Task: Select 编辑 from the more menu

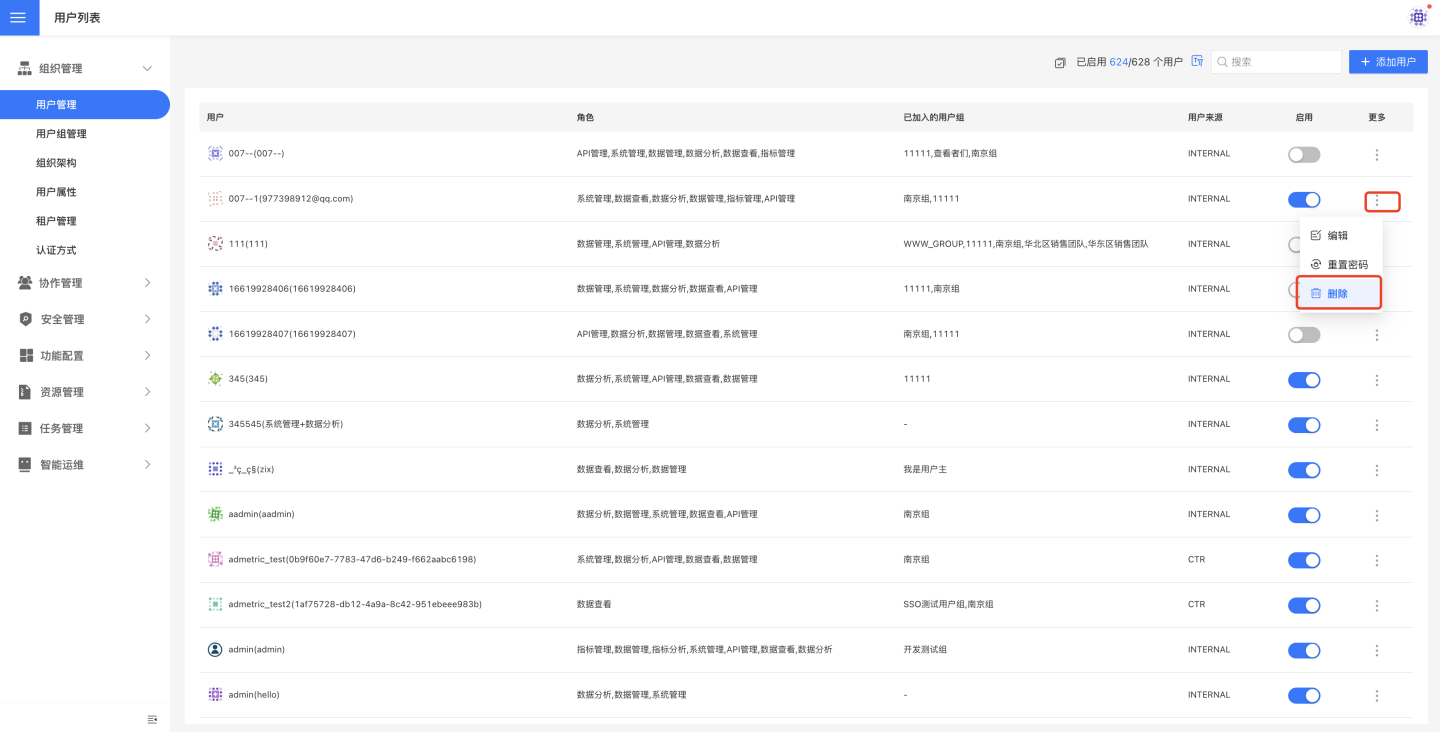Action: pyautogui.click(x=1337, y=236)
